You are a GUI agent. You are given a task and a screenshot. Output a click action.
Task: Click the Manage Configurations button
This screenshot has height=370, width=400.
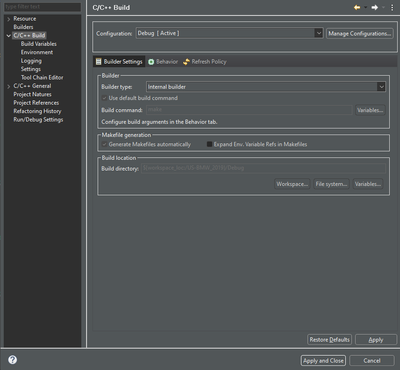(360, 33)
